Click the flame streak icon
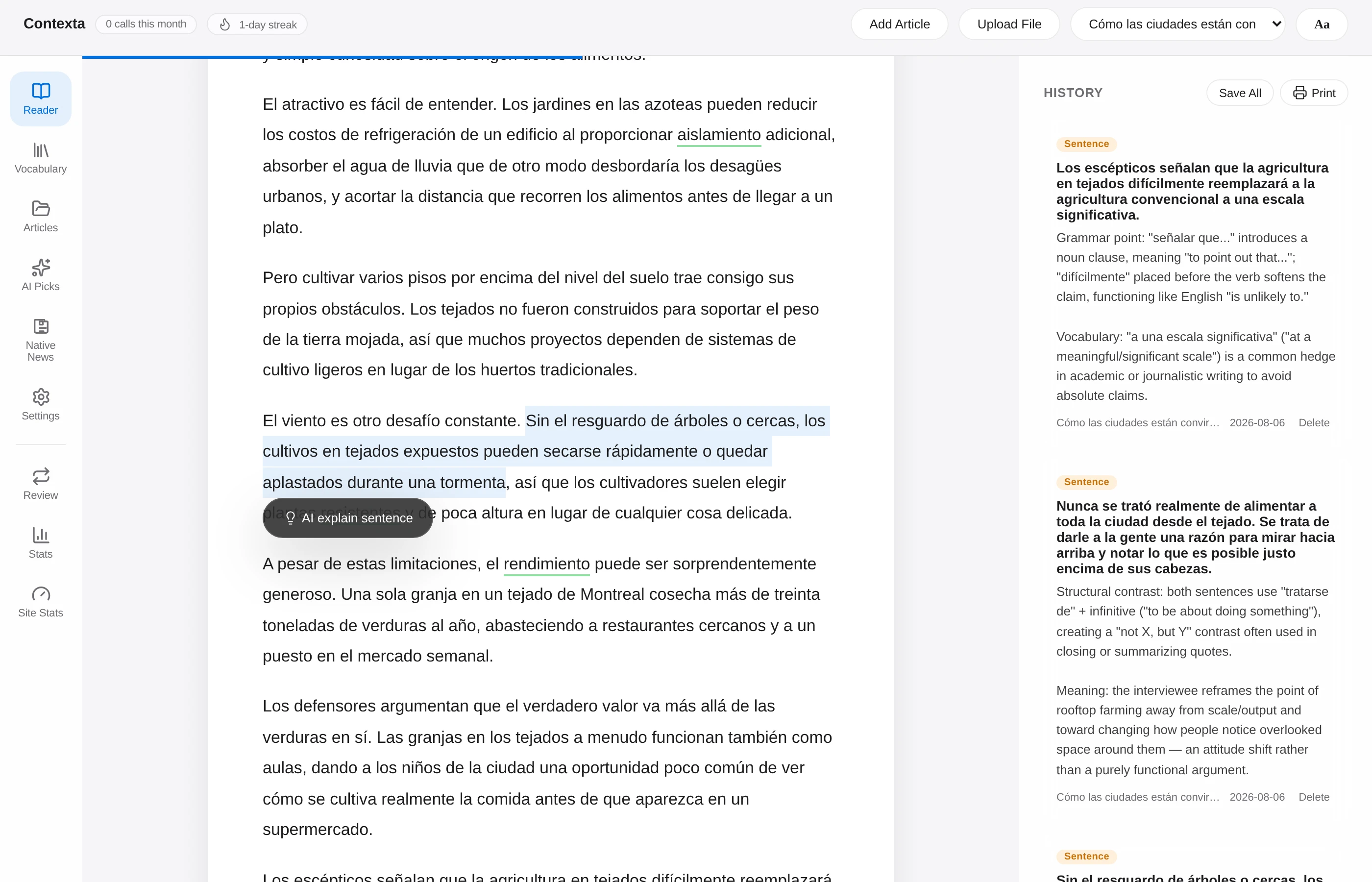The image size is (1372, 882). point(225,24)
